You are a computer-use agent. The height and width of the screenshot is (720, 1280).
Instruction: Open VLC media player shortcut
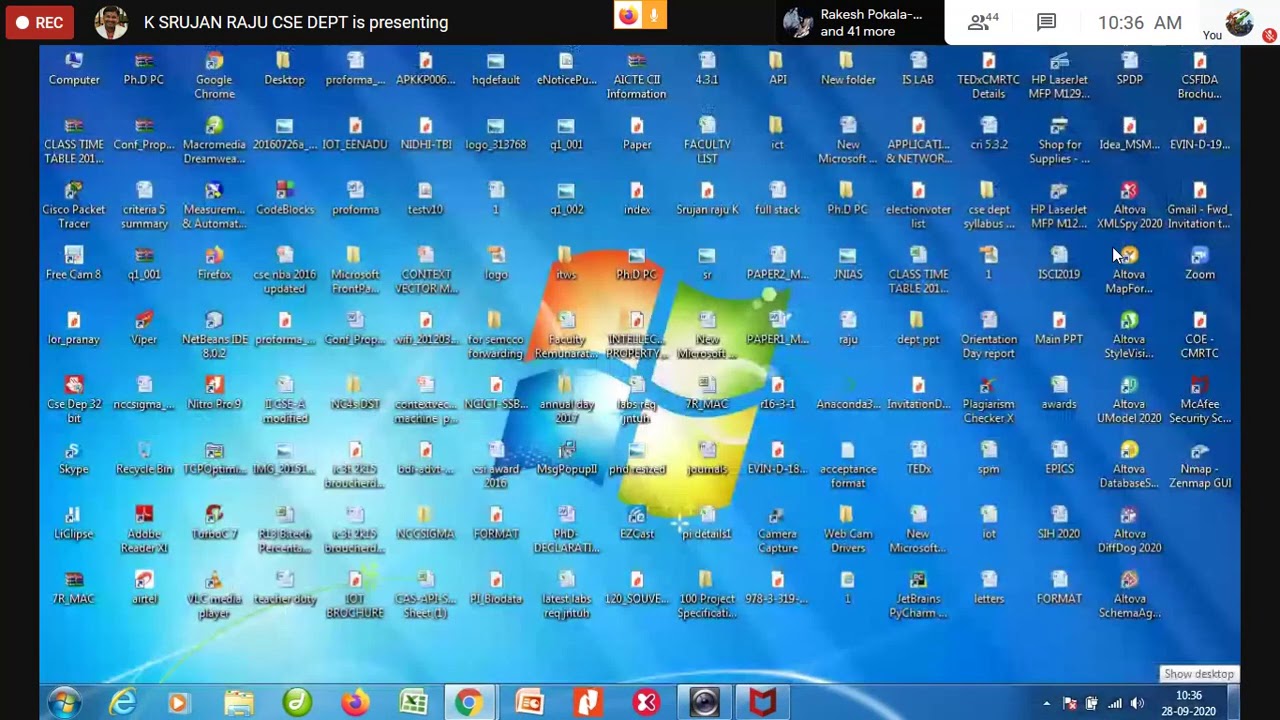point(214,596)
